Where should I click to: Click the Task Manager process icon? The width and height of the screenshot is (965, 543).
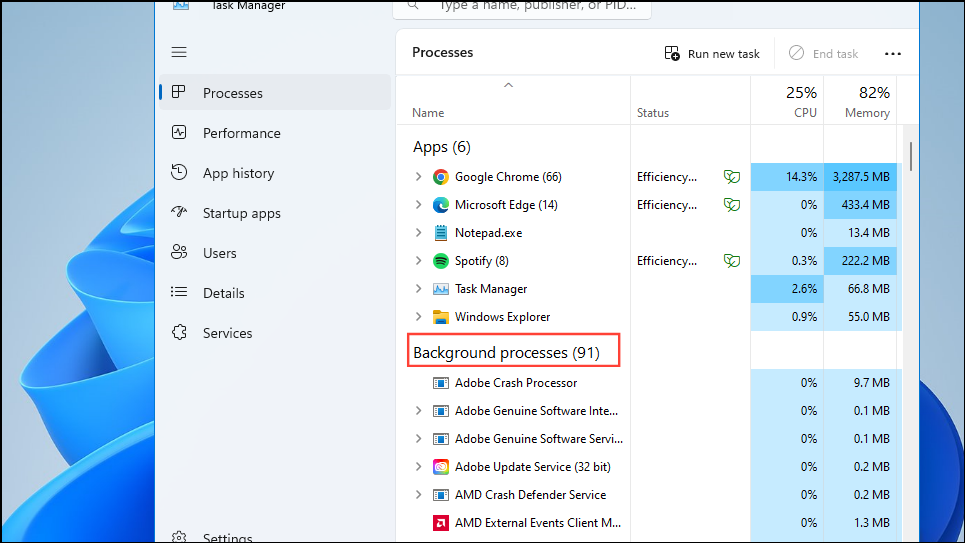[441, 289]
